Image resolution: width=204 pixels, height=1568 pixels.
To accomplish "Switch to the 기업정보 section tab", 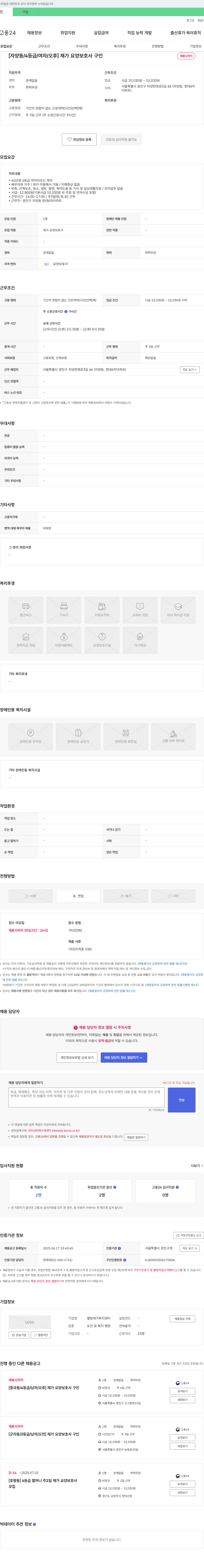I will (195, 46).
